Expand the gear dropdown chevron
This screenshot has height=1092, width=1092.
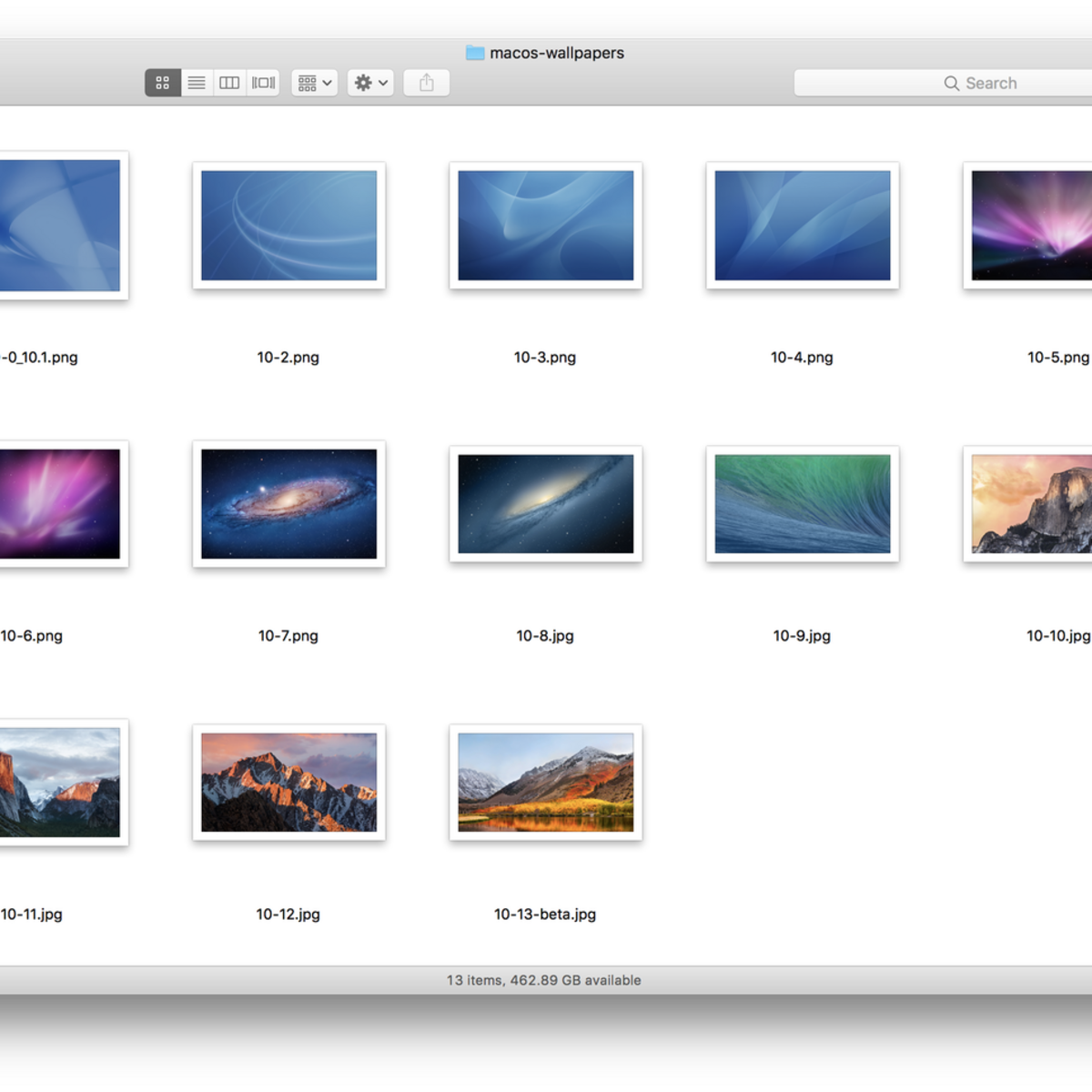[x=380, y=83]
